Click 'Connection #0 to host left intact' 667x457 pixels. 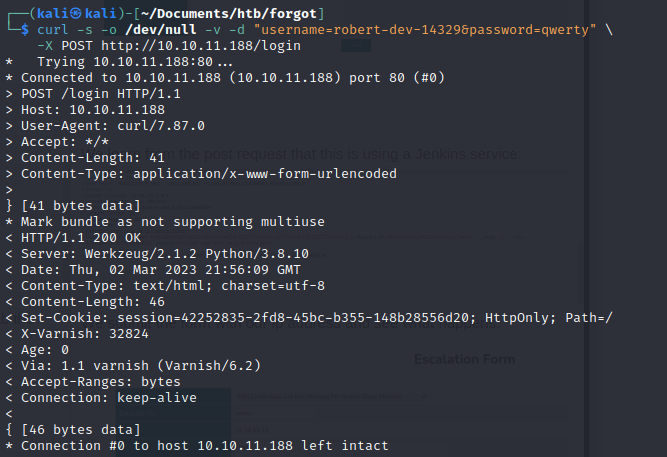205,446
